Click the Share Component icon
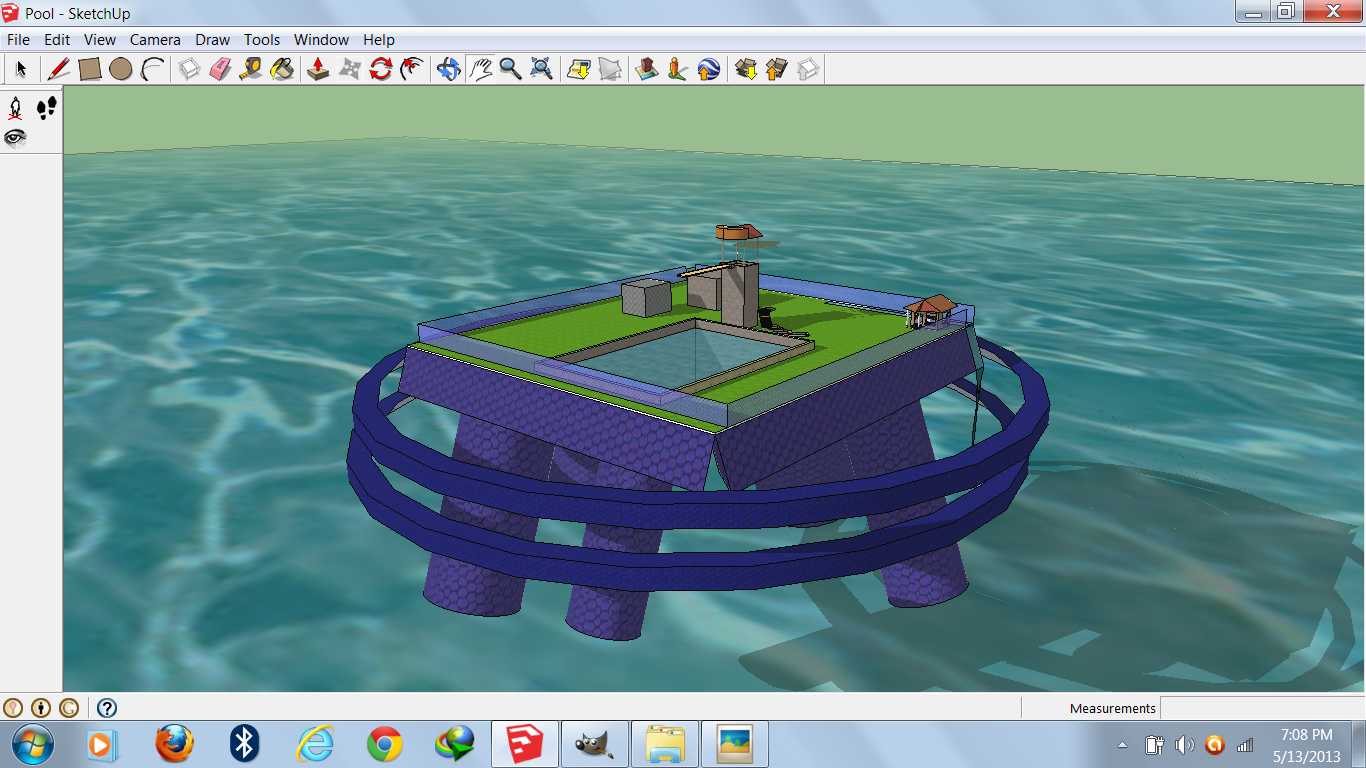 coord(807,69)
